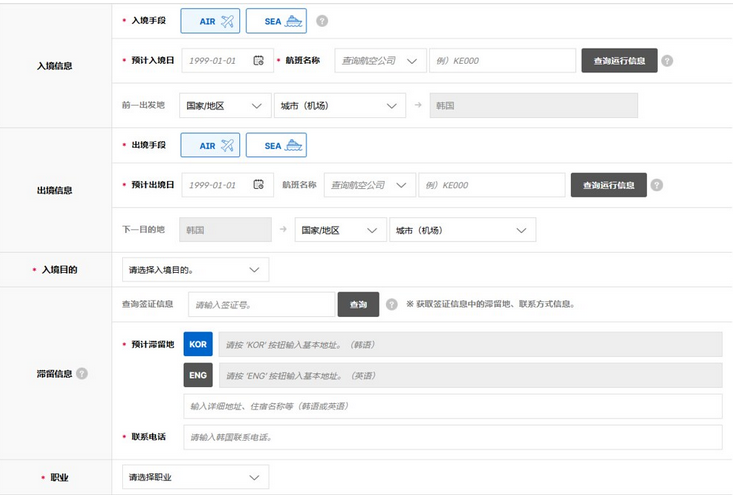Click help icon next to 滞留信息 label
This screenshot has height=496, width=733.
(x=82, y=374)
